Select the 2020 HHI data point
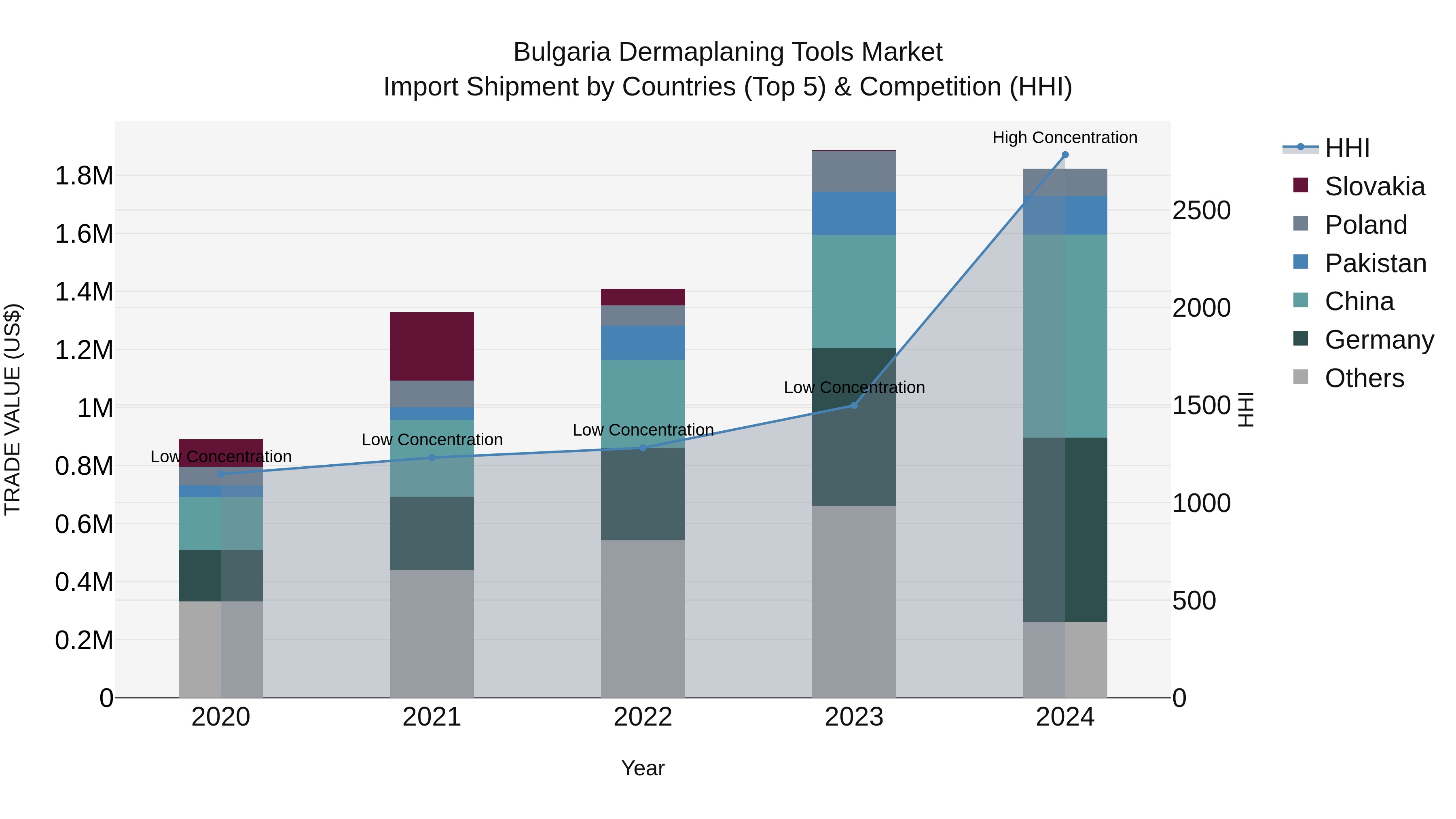 [x=221, y=474]
